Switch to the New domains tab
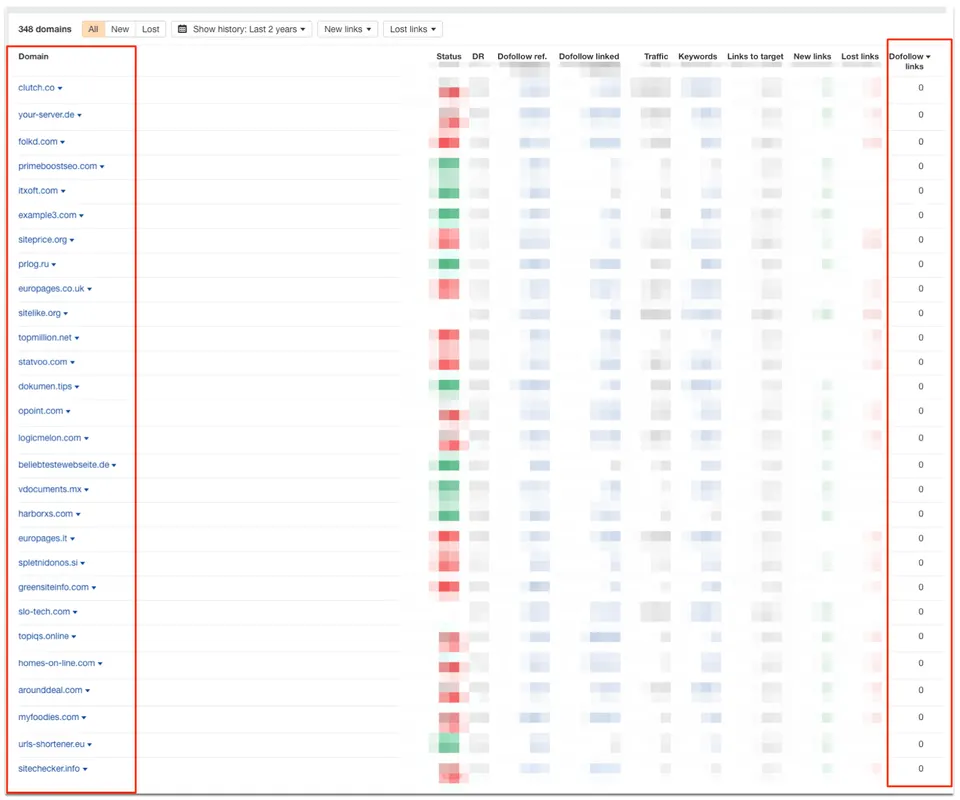Image resolution: width=960 pixels, height=800 pixels. point(120,29)
